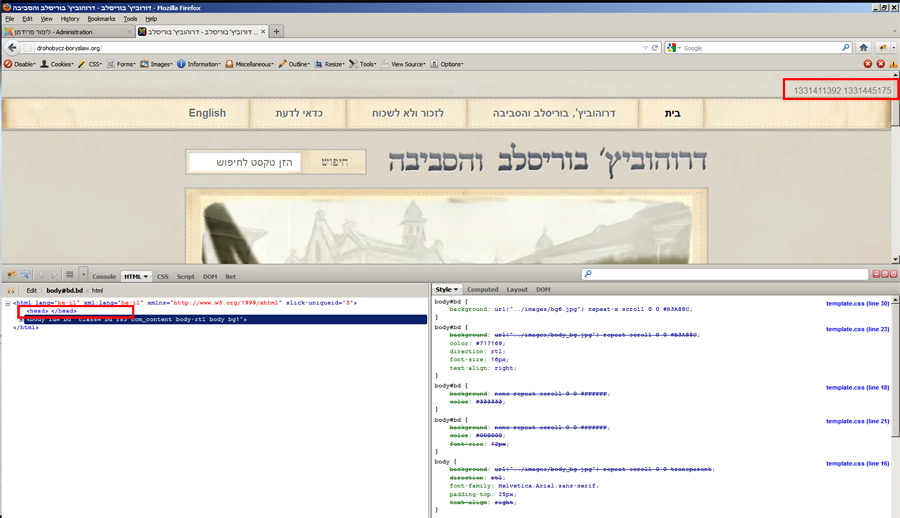Open the Images menu in Web Developer toolbar
The image size is (900, 518).
click(156, 64)
